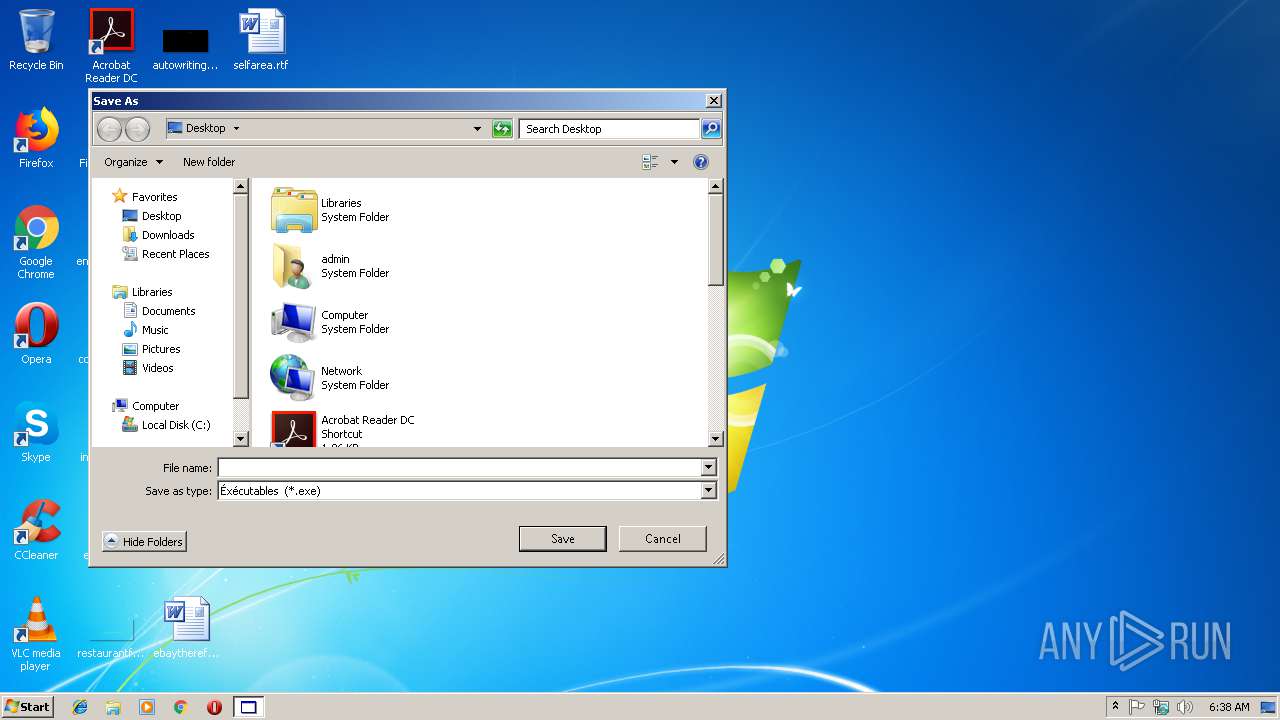The image size is (1280, 720).
Task: Cancel the Save As dialog
Action: pyautogui.click(x=663, y=539)
